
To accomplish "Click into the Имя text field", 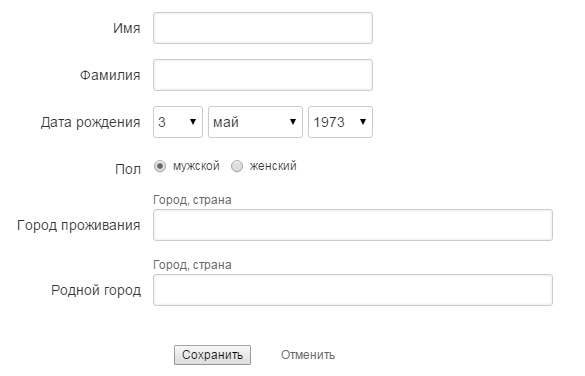I will (263, 28).
